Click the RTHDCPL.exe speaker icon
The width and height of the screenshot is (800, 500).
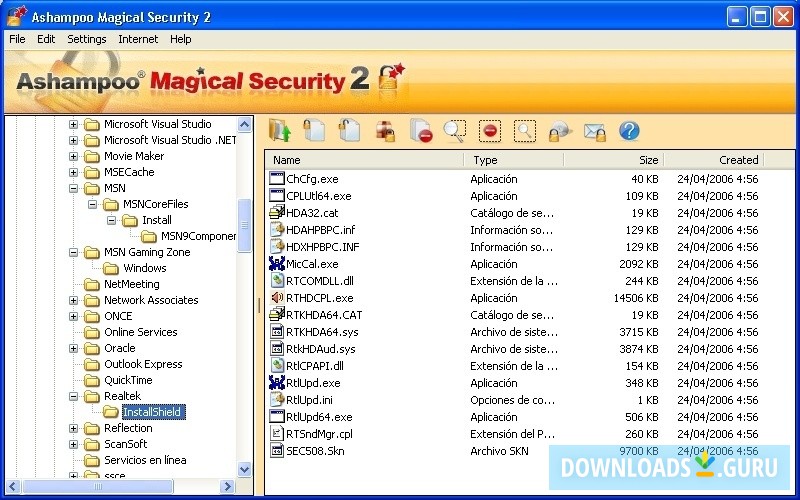277,297
